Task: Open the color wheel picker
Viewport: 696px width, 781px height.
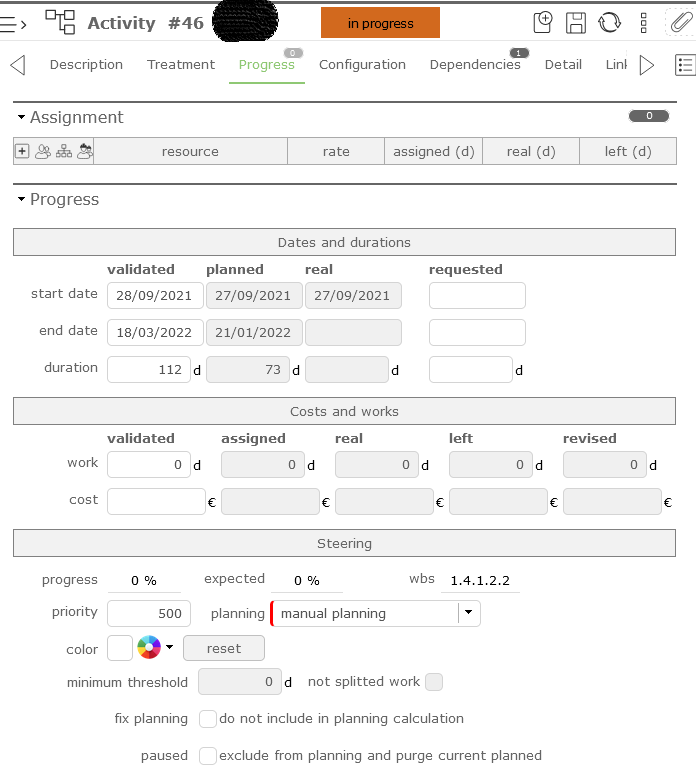Action: point(149,648)
